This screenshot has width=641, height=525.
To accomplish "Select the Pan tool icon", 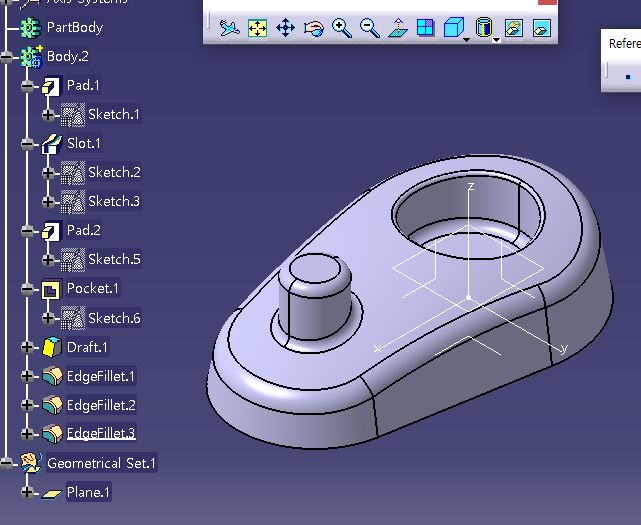I will coord(285,28).
